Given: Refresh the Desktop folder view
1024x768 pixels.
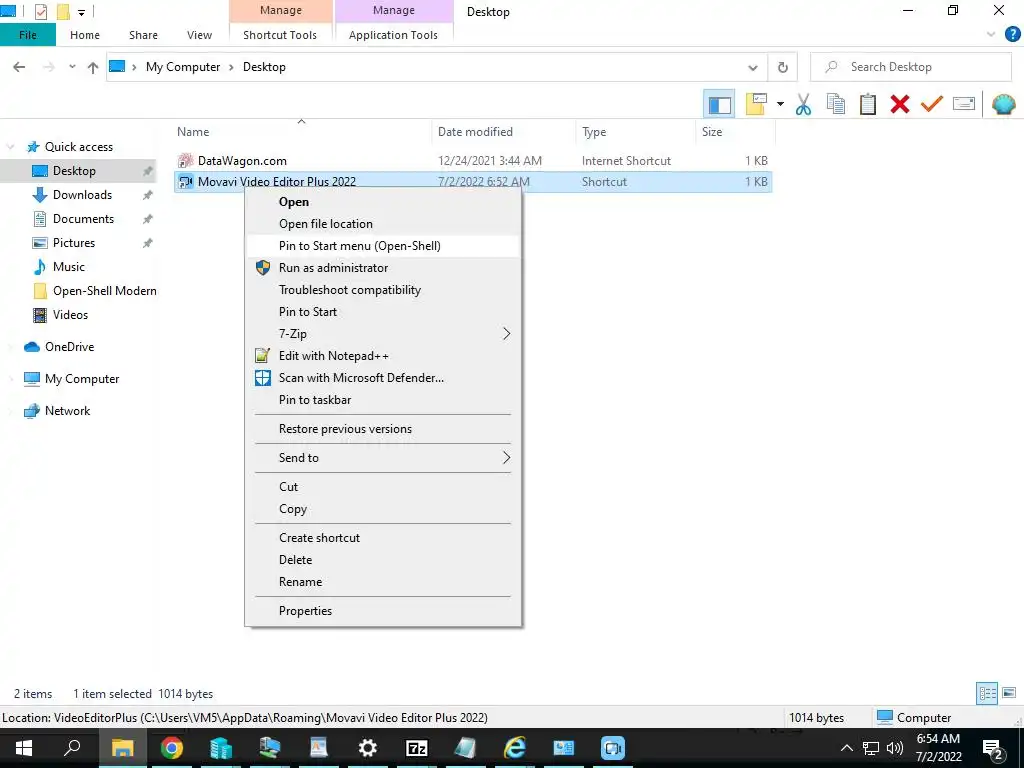Looking at the screenshot, I should 782,67.
